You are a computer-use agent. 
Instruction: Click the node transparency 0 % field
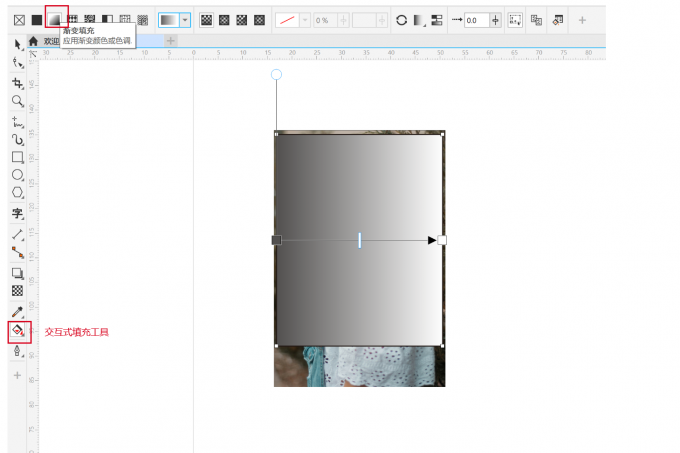pyautogui.click(x=325, y=20)
